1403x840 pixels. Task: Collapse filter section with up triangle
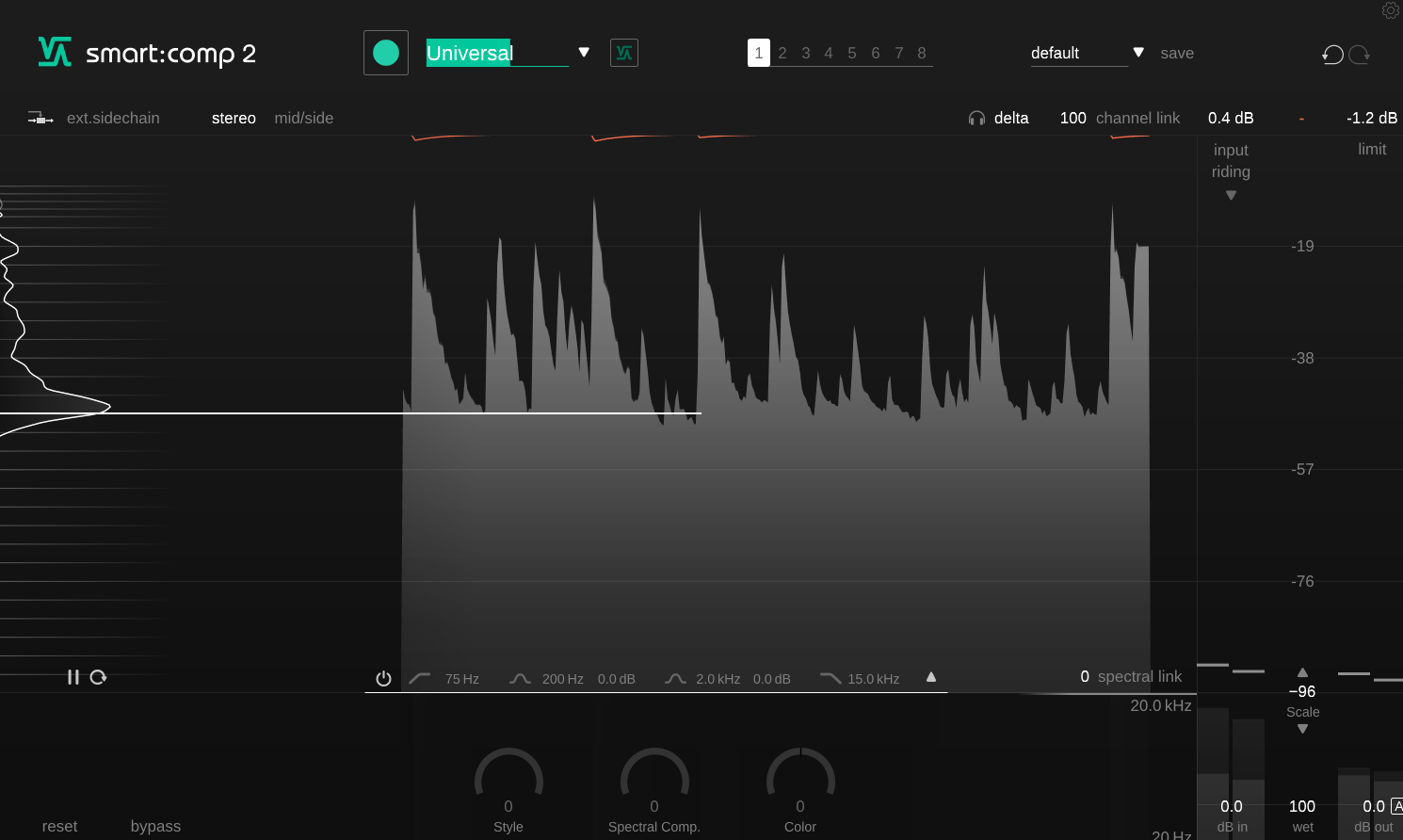[x=931, y=676]
